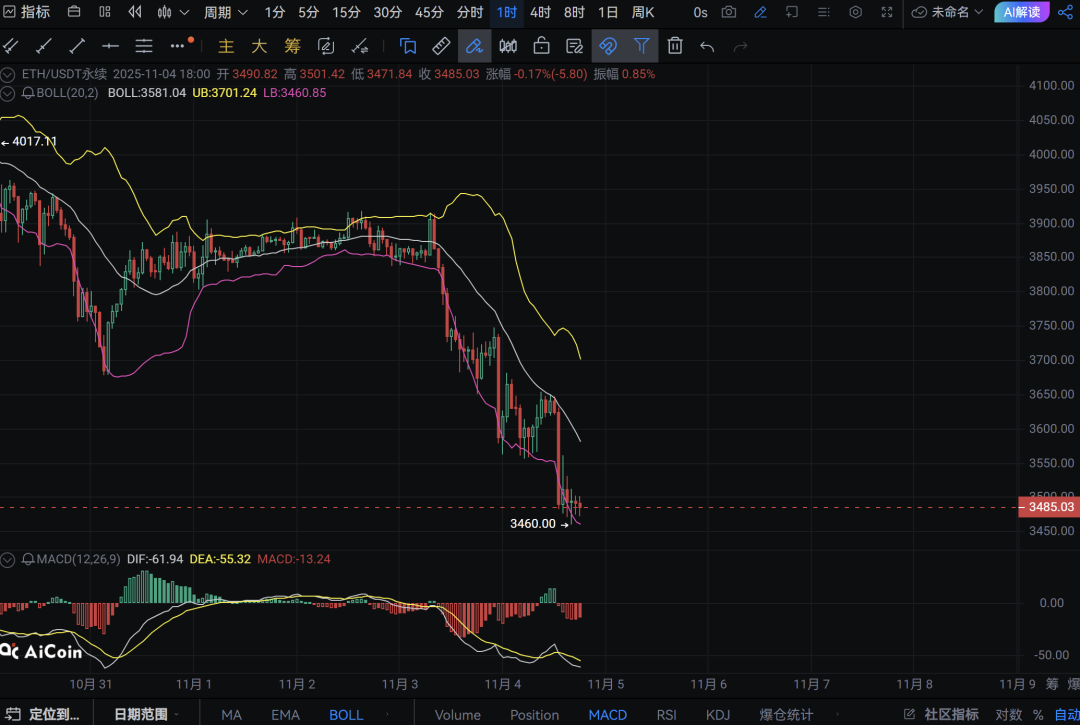This screenshot has width=1080, height=725.
Task: Collapse the MACD indicator panel chevron
Action: 9,558
